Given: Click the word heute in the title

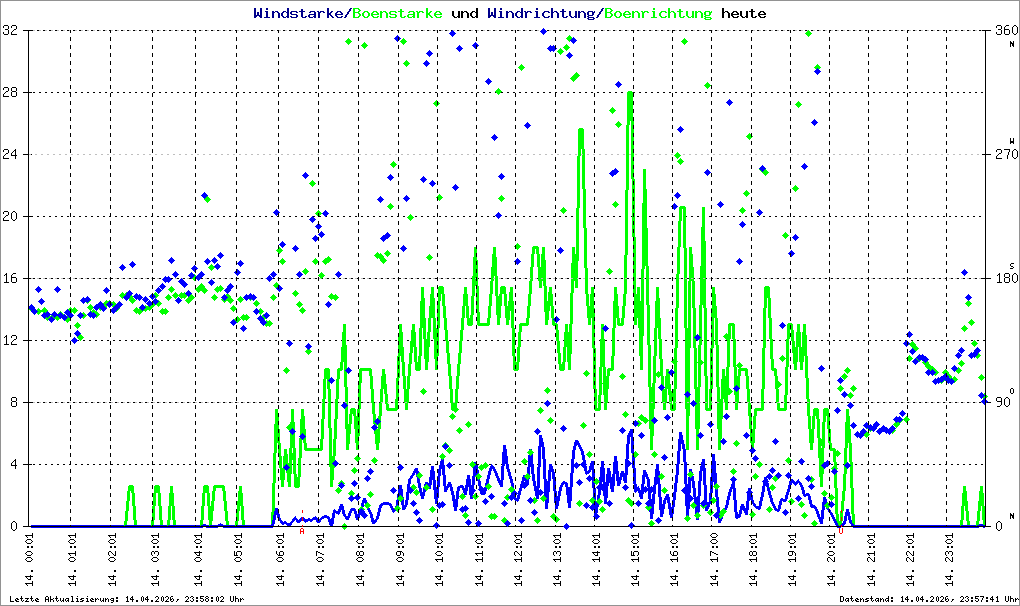Looking at the screenshot, I should [744, 13].
